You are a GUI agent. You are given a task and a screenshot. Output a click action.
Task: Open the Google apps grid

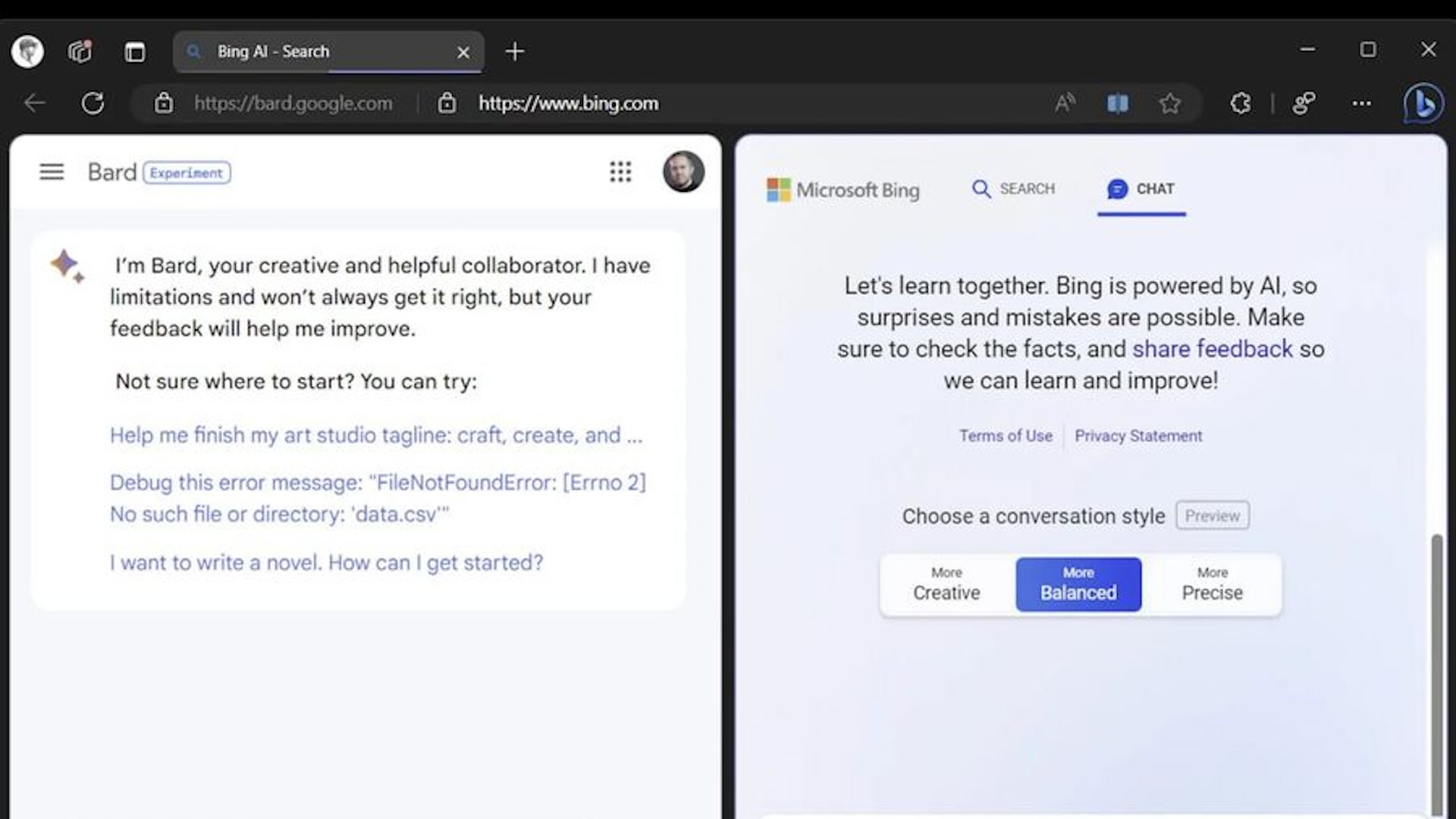[620, 172]
